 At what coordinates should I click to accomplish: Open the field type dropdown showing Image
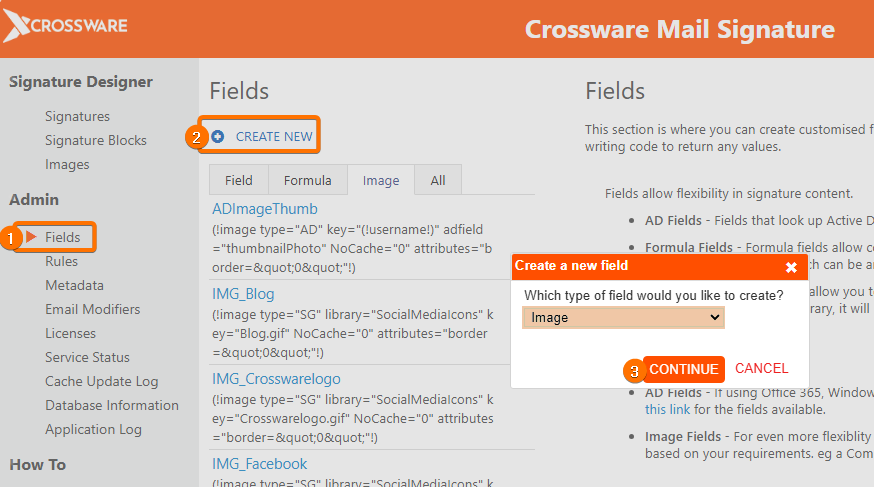coord(623,317)
